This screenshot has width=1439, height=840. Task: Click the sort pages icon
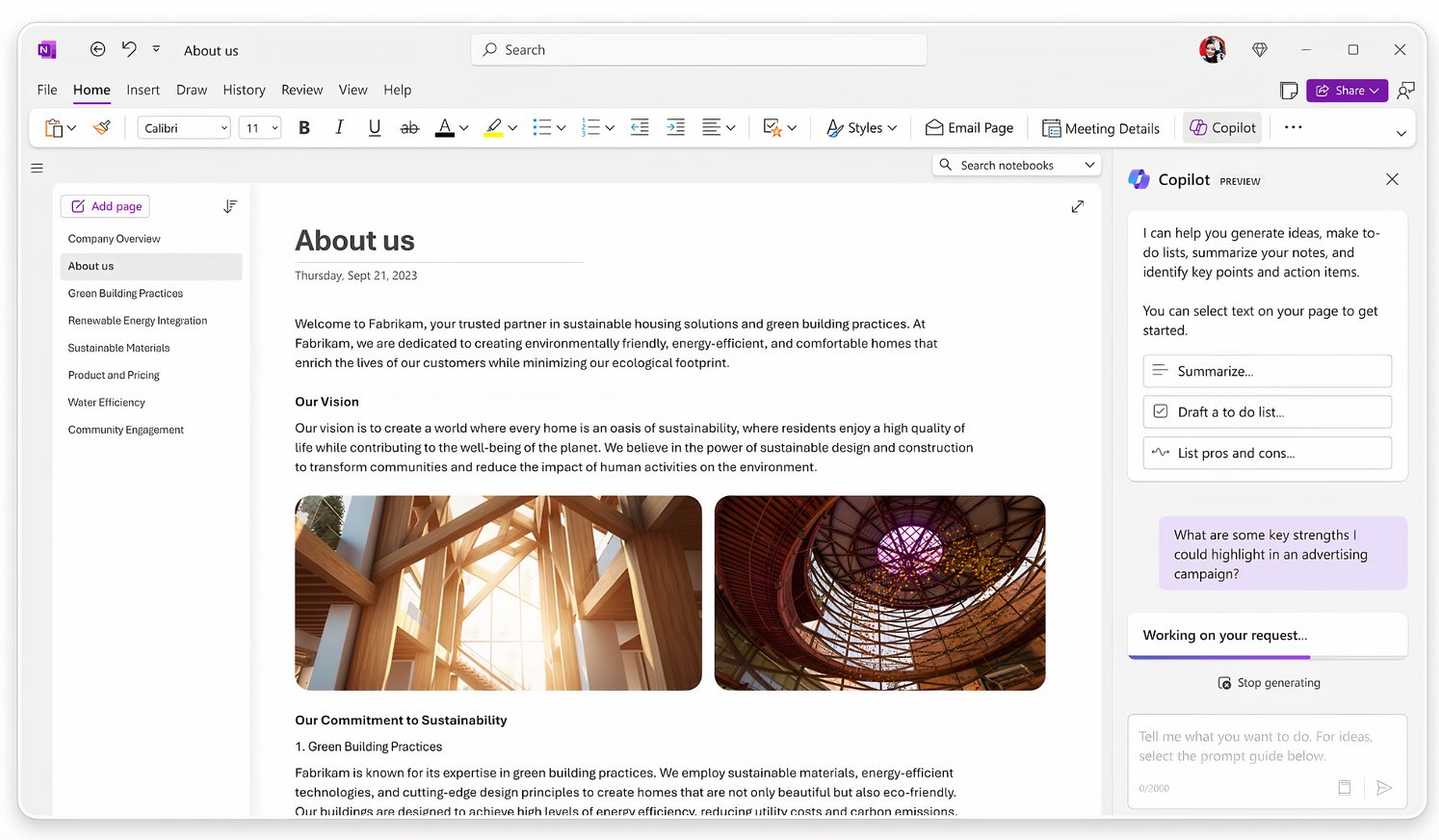[230, 206]
